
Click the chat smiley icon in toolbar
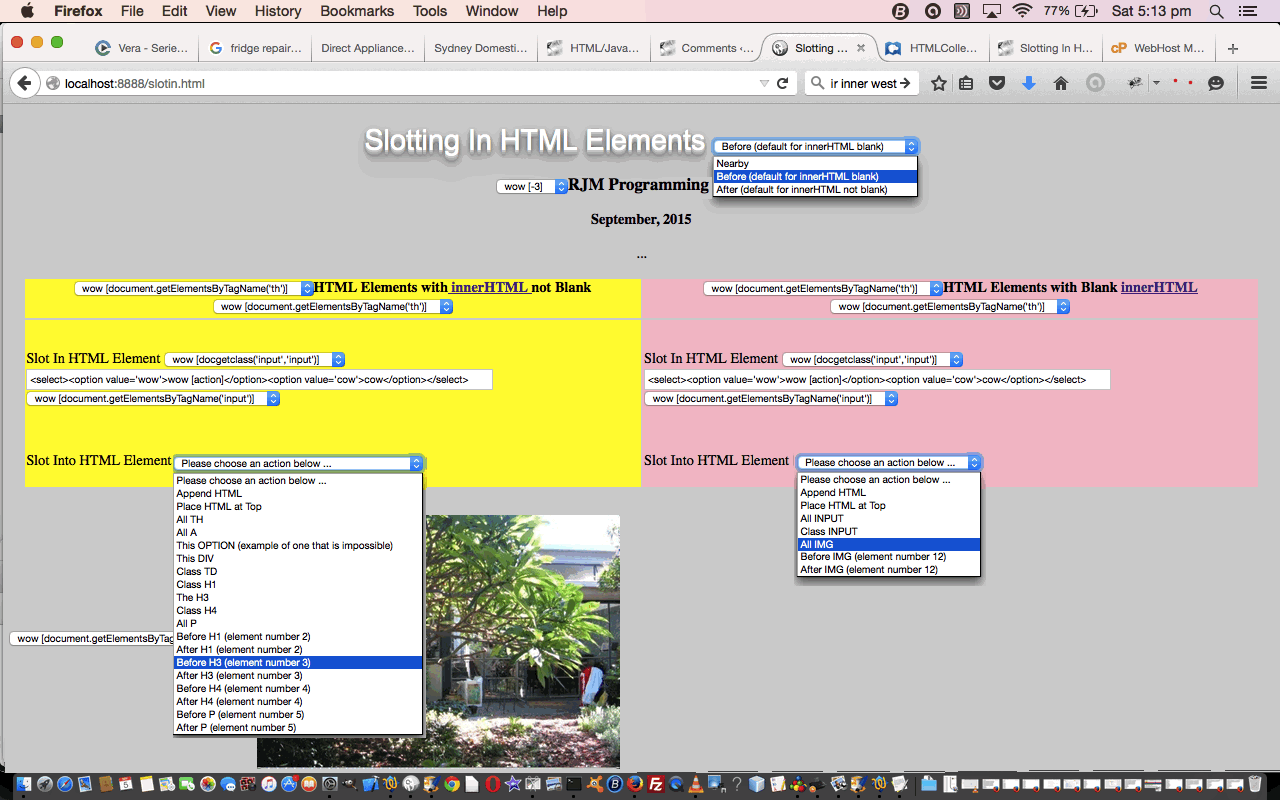coord(1216,84)
